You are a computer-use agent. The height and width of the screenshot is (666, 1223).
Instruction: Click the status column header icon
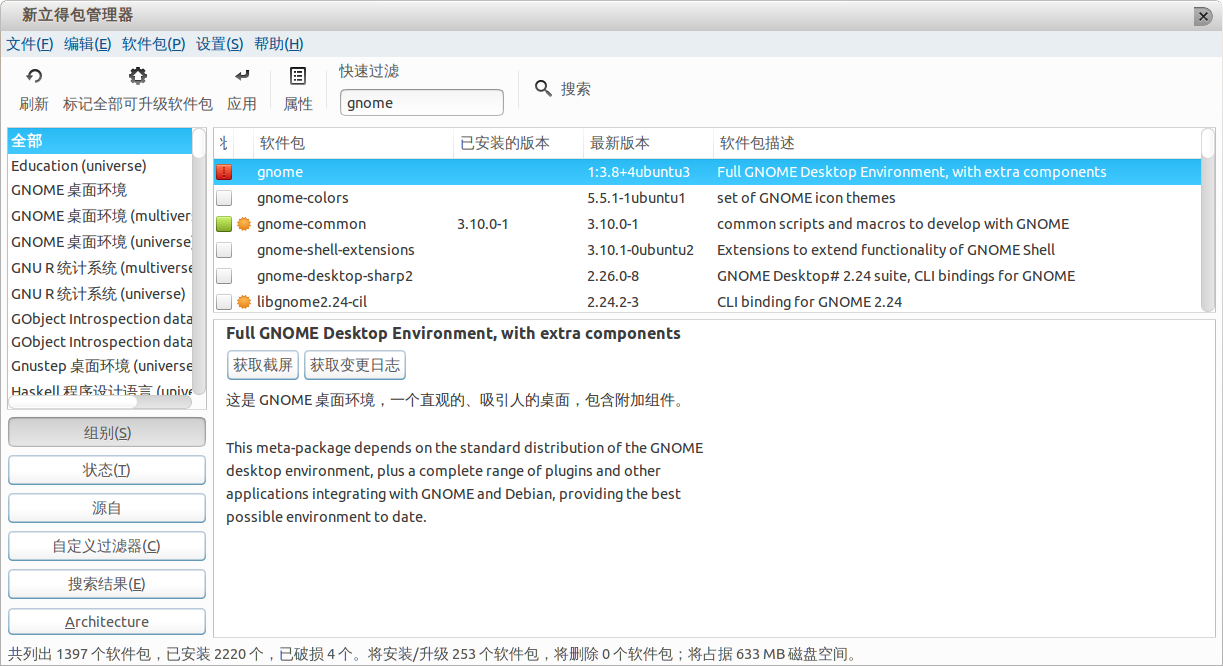click(224, 144)
